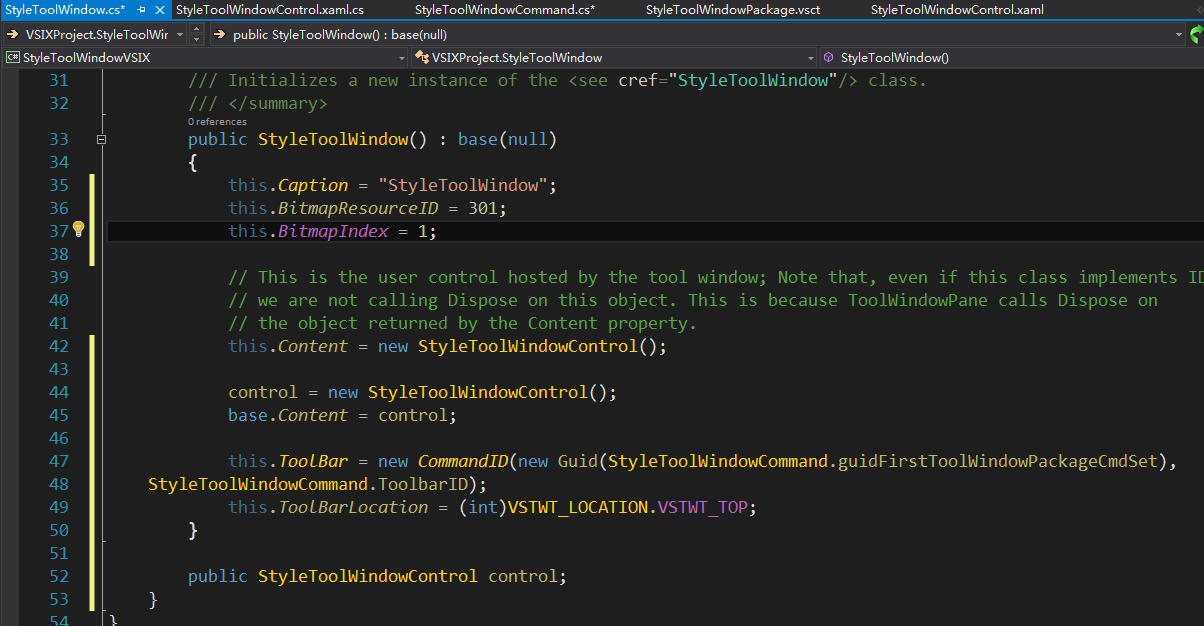Click line number 42 in the gutter

(x=58, y=346)
